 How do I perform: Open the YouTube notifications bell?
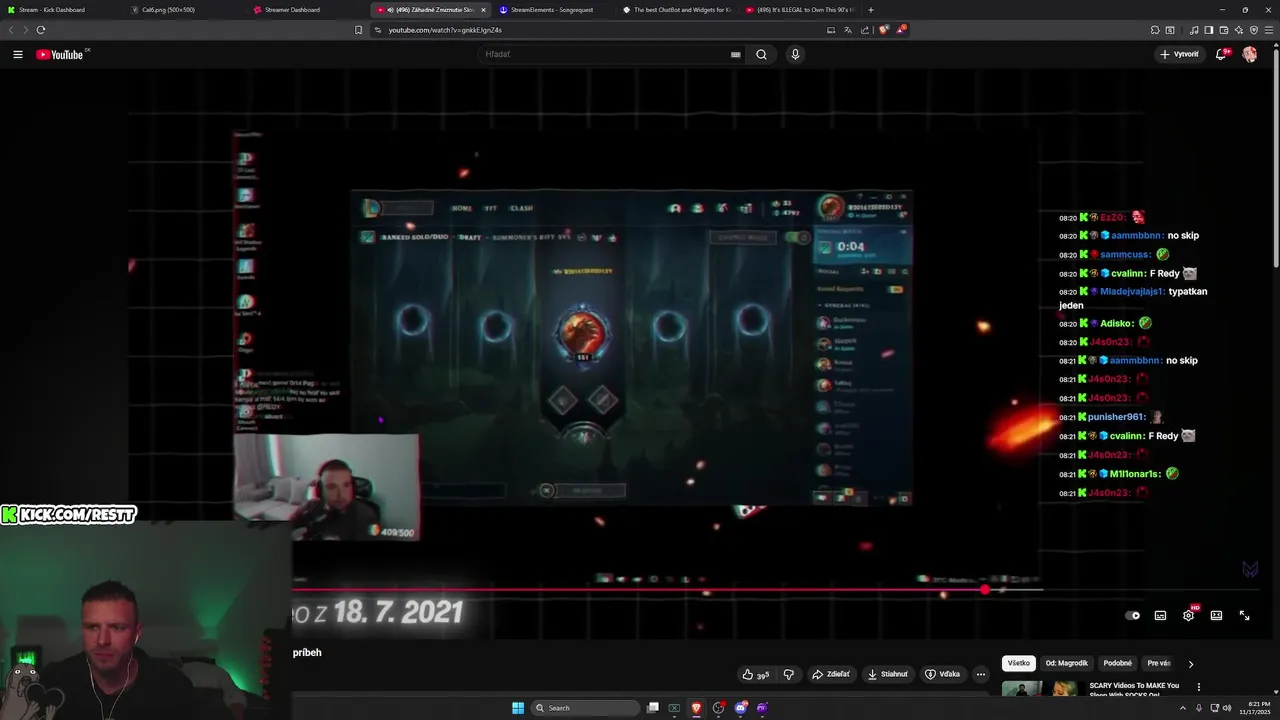pyautogui.click(x=1221, y=54)
